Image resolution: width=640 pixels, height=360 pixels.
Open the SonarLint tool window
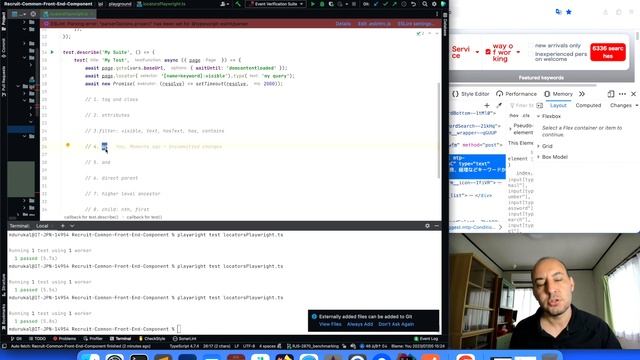click(184, 339)
